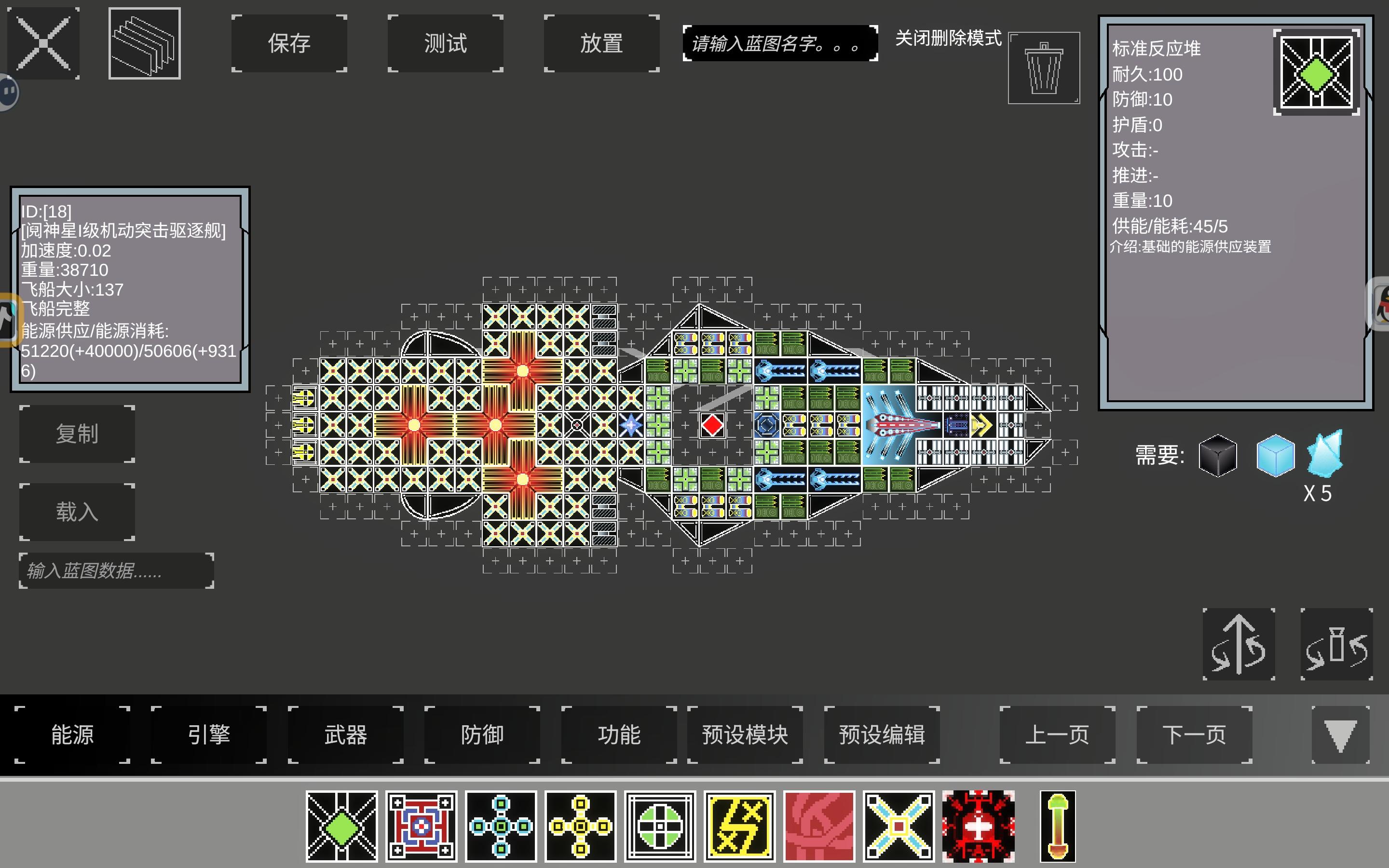The height and width of the screenshot is (868, 1389).
Task: Select the yellow four-node cross reactor module
Action: click(580, 826)
